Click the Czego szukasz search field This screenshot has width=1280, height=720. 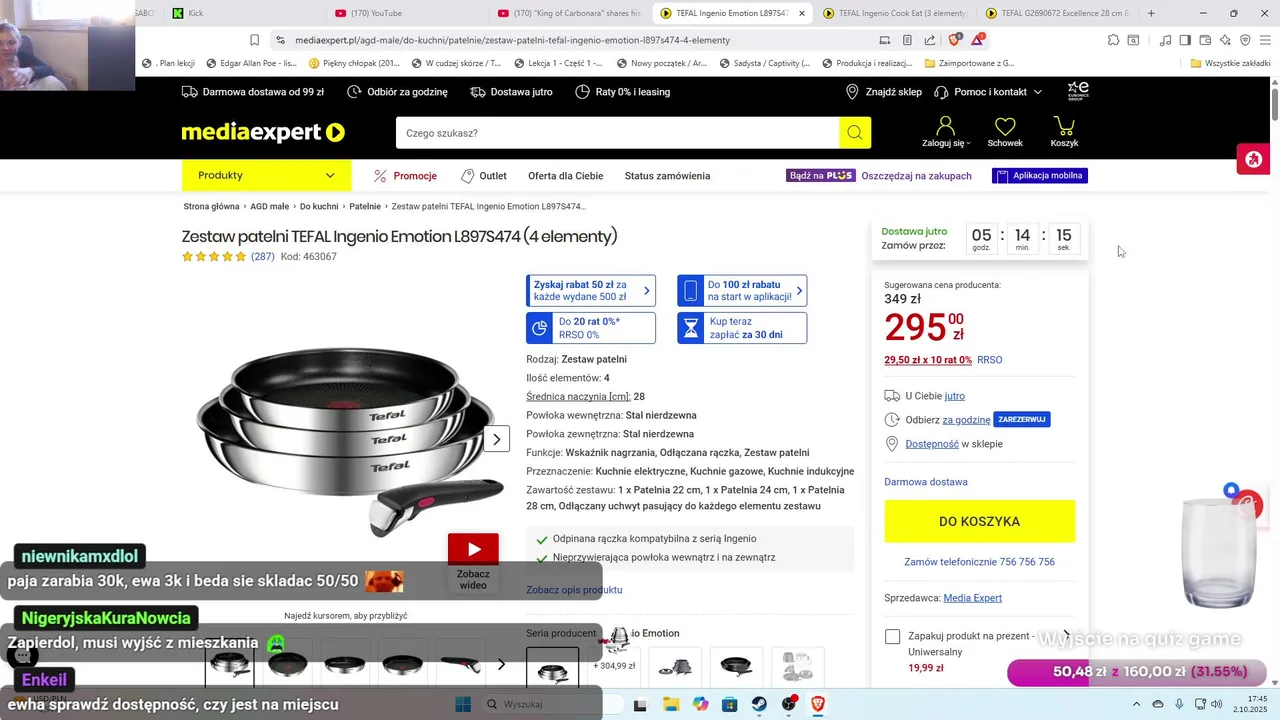[x=617, y=133]
